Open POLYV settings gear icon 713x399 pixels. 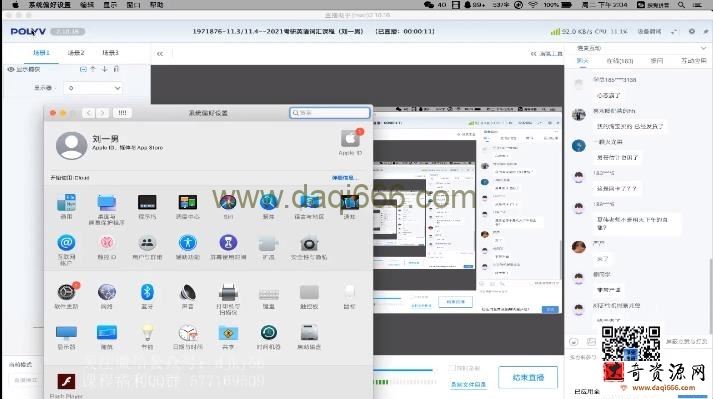(x=692, y=31)
